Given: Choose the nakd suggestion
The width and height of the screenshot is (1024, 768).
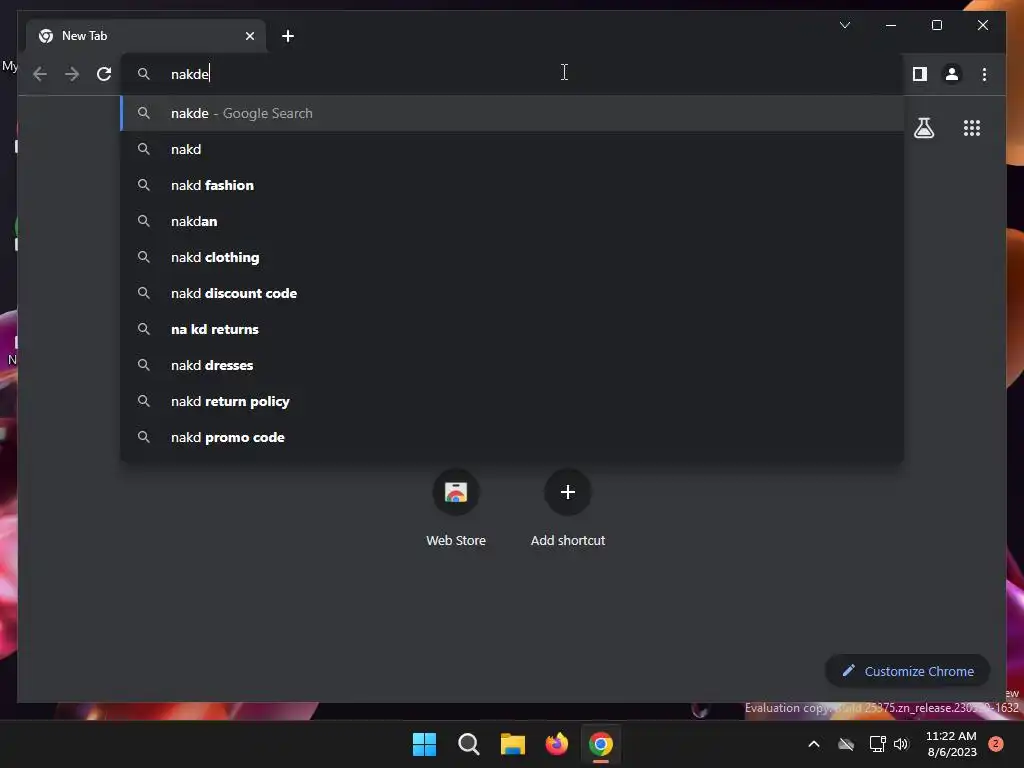Looking at the screenshot, I should (x=512, y=149).
